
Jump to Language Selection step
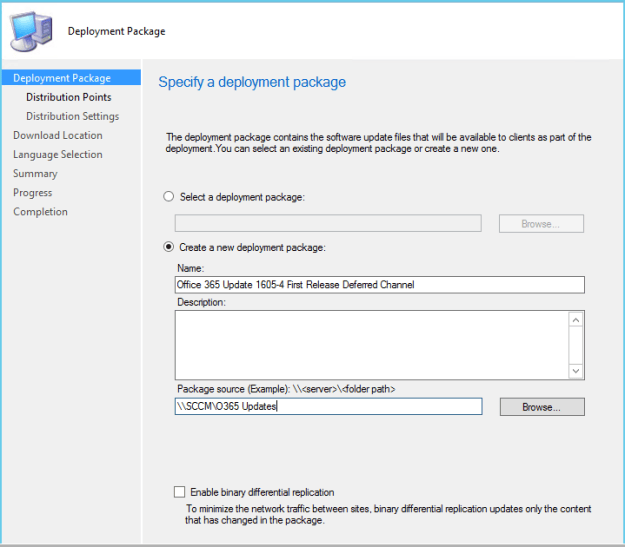point(58,154)
